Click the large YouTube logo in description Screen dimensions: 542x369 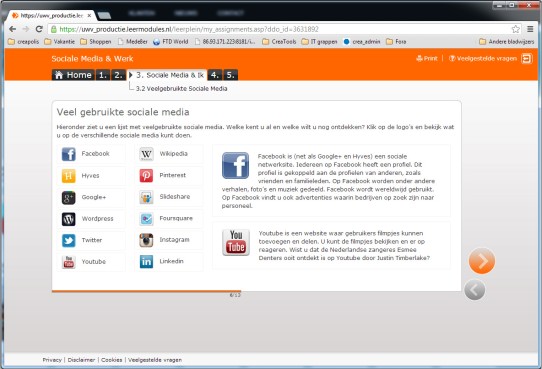pos(236,242)
